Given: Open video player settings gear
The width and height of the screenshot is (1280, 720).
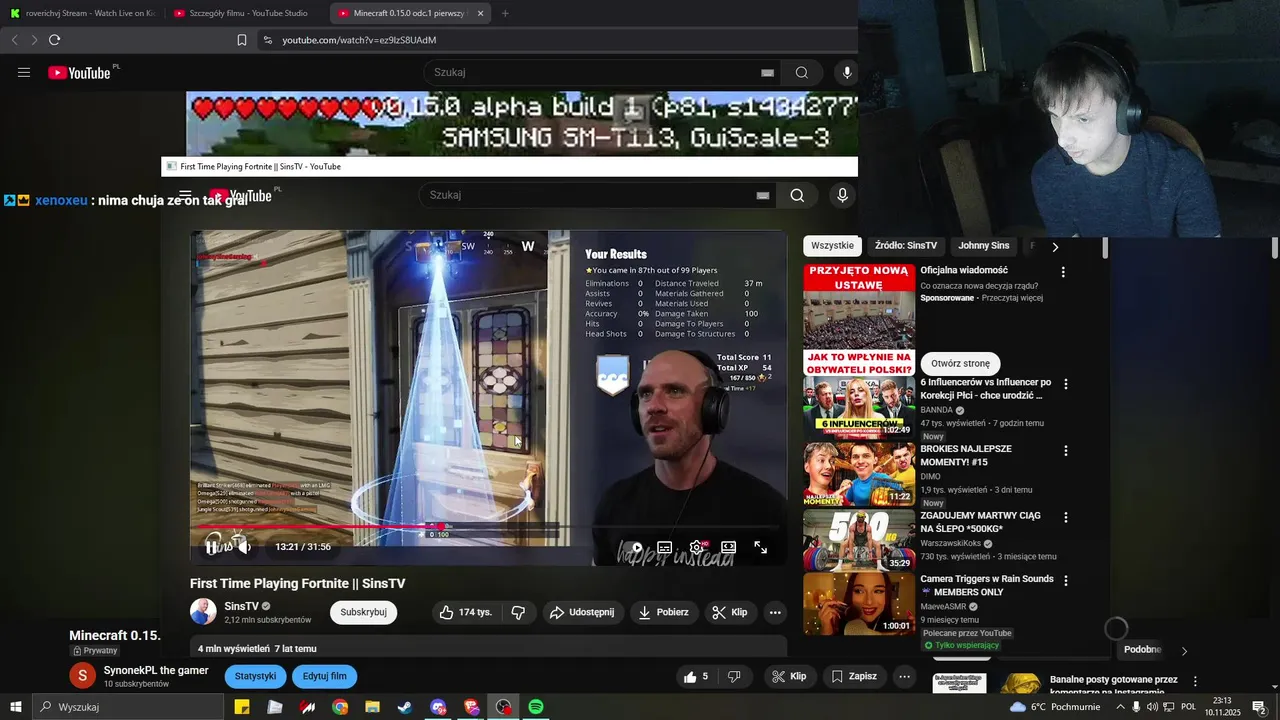Looking at the screenshot, I should [697, 548].
